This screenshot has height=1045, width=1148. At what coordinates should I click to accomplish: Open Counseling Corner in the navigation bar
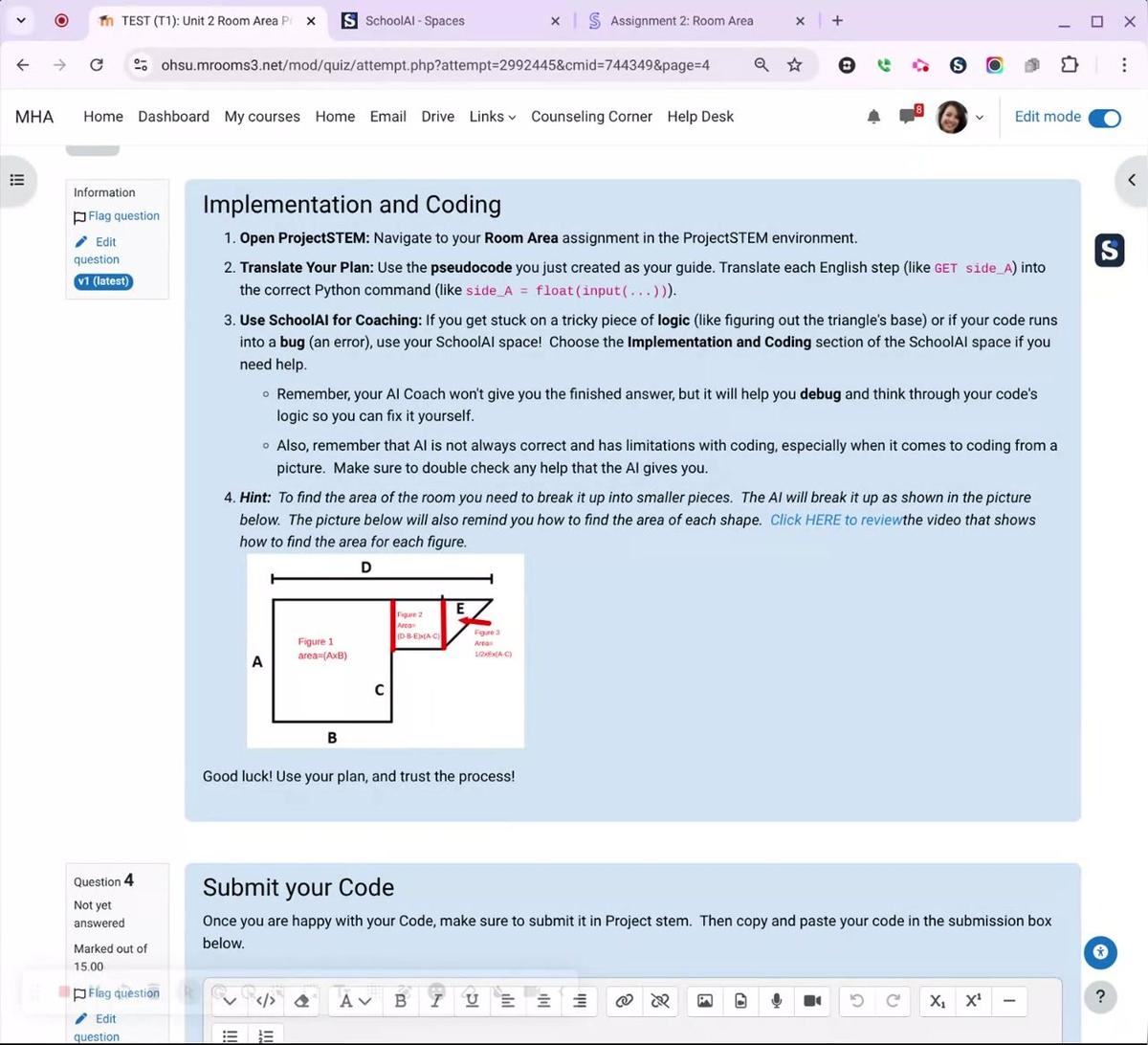[591, 117]
